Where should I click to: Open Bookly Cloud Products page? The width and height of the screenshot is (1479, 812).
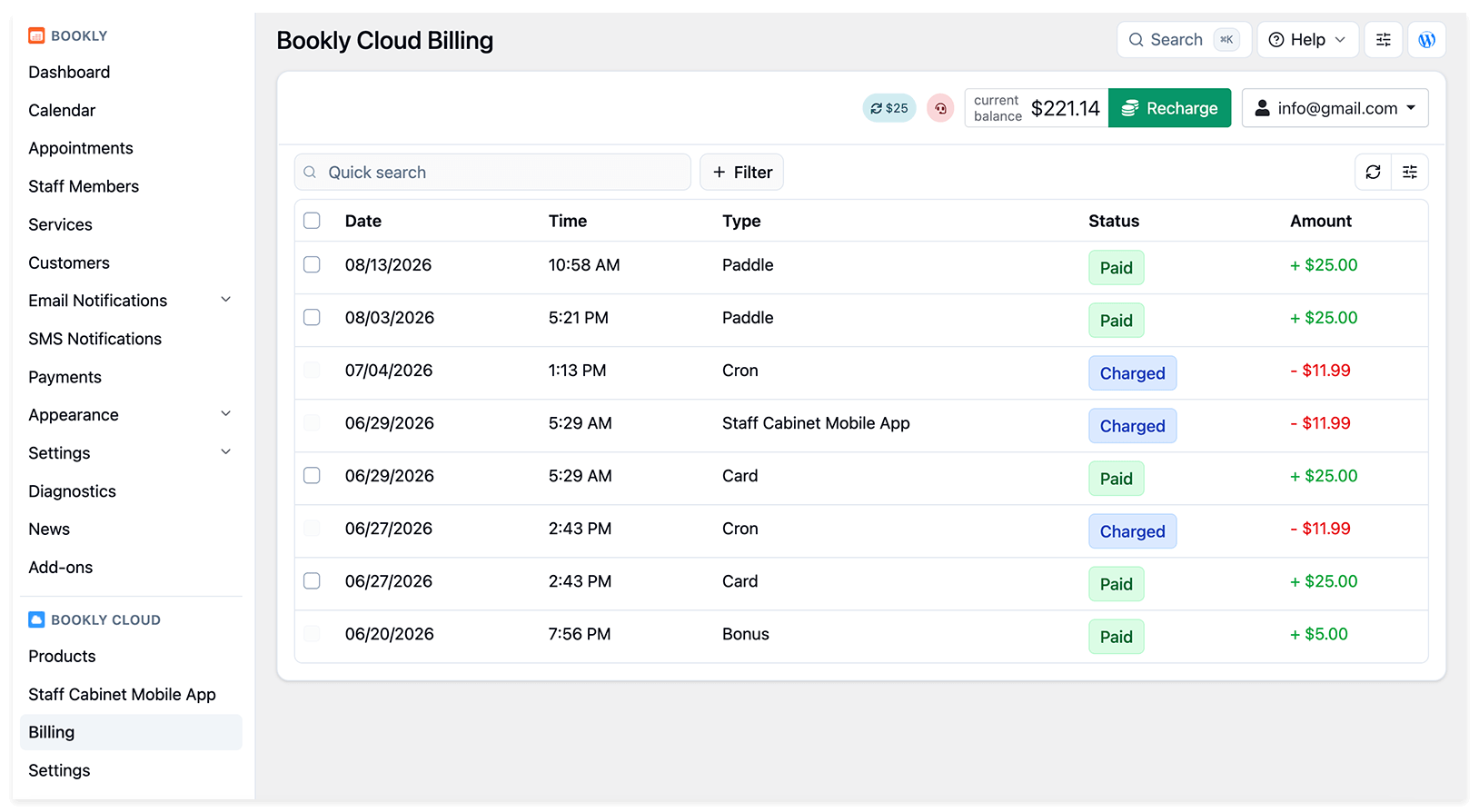62,656
